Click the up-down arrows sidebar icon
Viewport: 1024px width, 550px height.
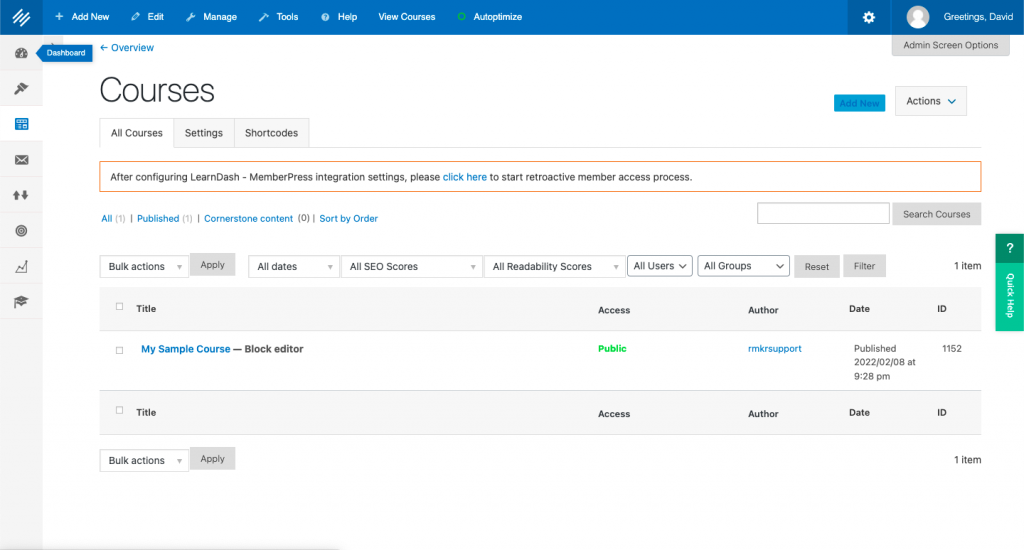coord(21,195)
